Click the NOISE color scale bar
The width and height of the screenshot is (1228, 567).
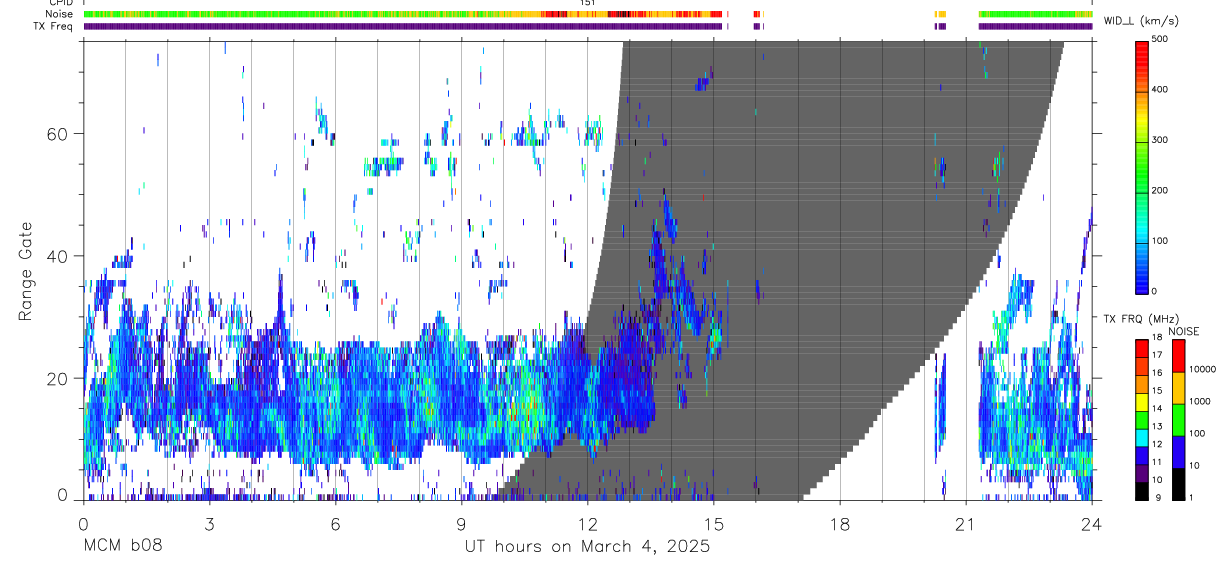1178,419
